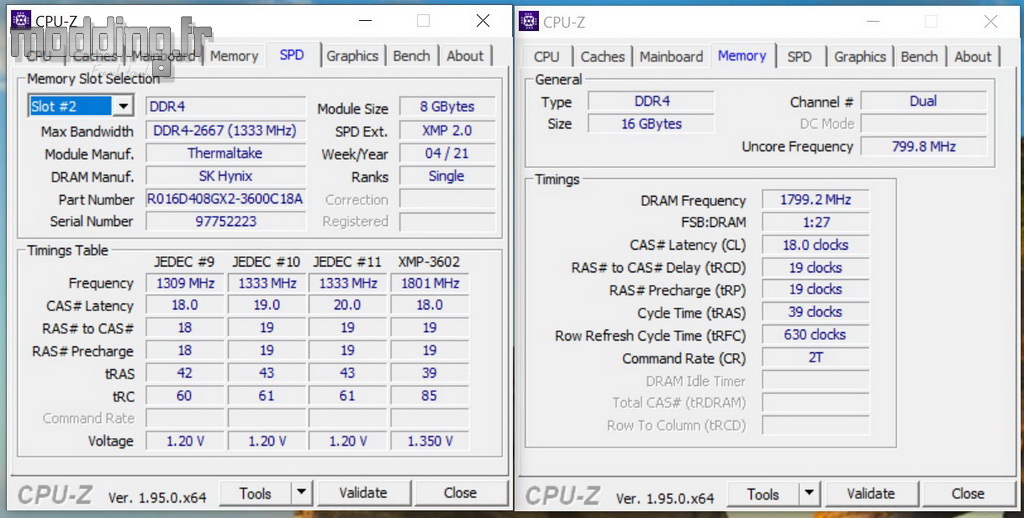Close left CPU-Z window with X
The image size is (1024, 518).
tap(483, 21)
